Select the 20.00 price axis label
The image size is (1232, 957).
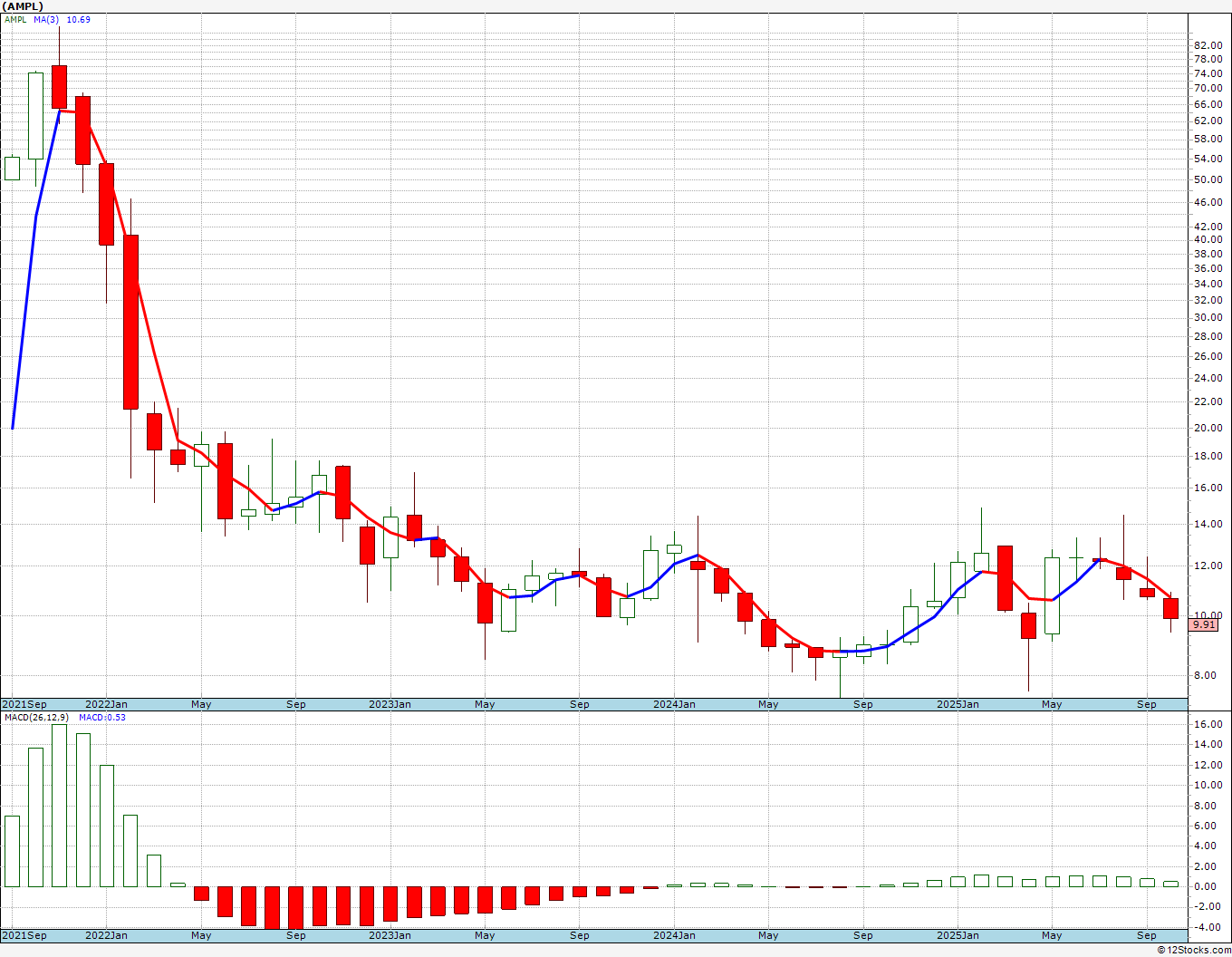pyautogui.click(x=1208, y=428)
